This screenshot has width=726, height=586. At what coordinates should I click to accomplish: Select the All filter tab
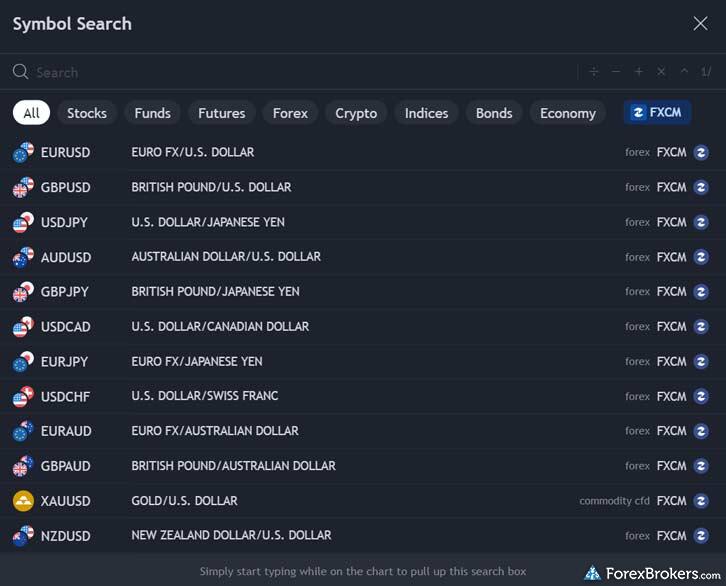point(31,113)
